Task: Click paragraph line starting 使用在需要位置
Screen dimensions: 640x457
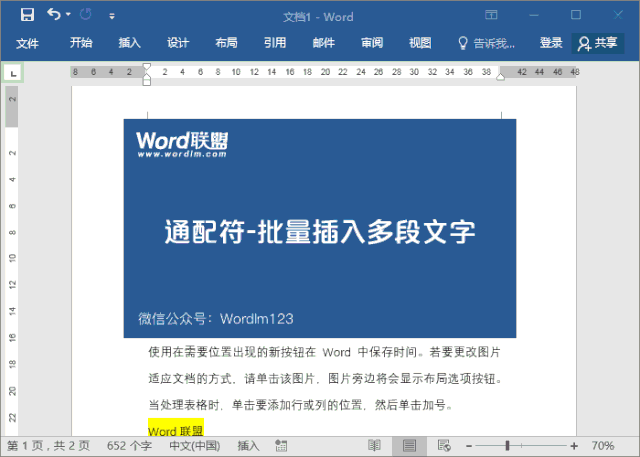Action: point(324,352)
